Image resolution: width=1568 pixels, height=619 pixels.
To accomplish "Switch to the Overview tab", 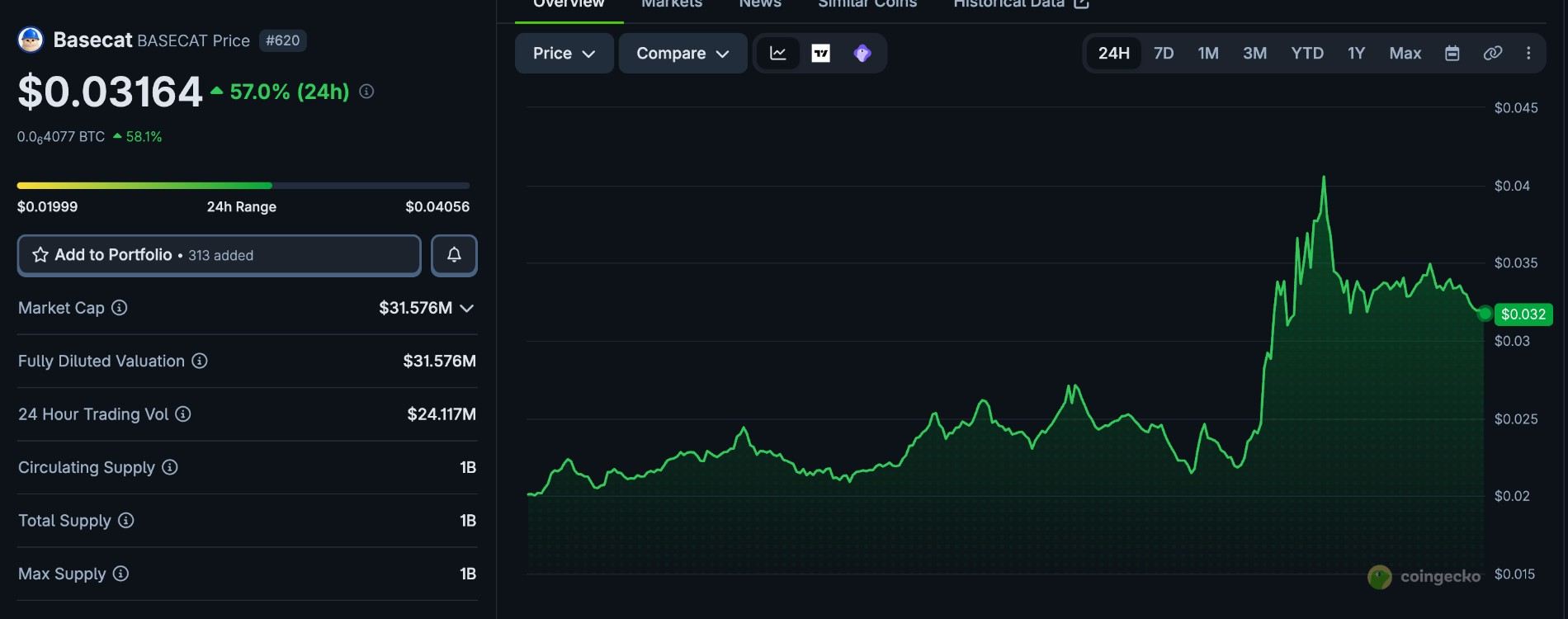I will click(569, 4).
